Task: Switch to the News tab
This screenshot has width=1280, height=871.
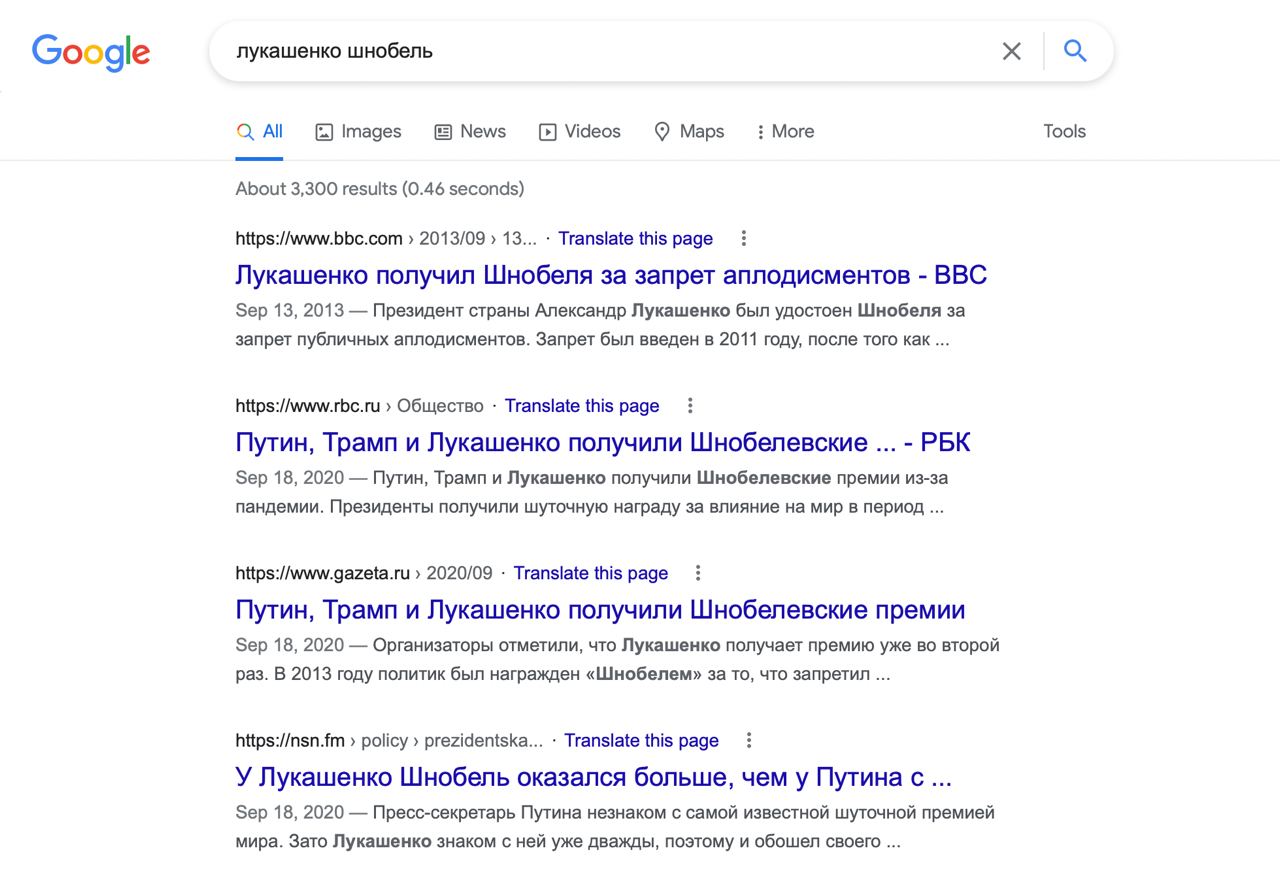Action: pyautogui.click(x=470, y=131)
